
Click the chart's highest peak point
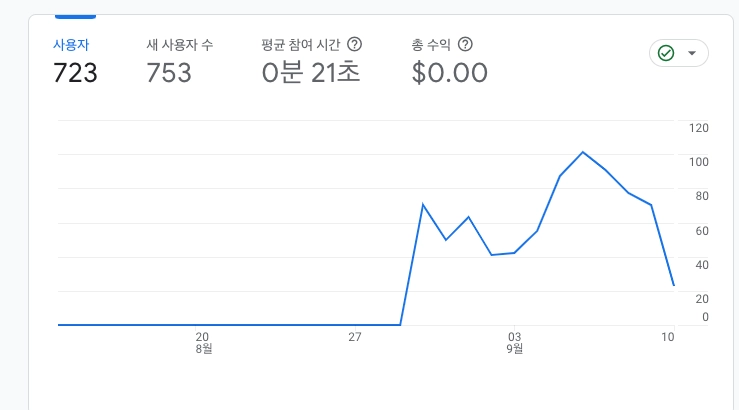(583, 152)
